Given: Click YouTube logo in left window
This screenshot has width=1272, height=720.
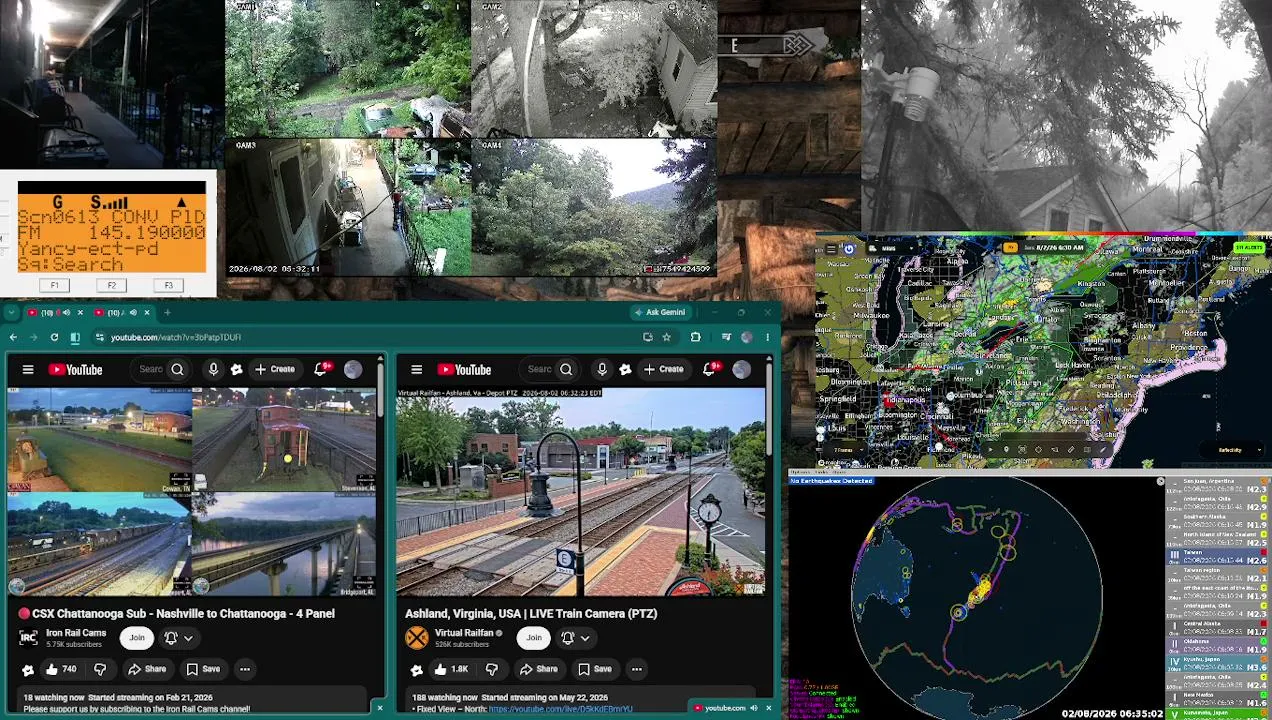Looking at the screenshot, I should pos(75,370).
